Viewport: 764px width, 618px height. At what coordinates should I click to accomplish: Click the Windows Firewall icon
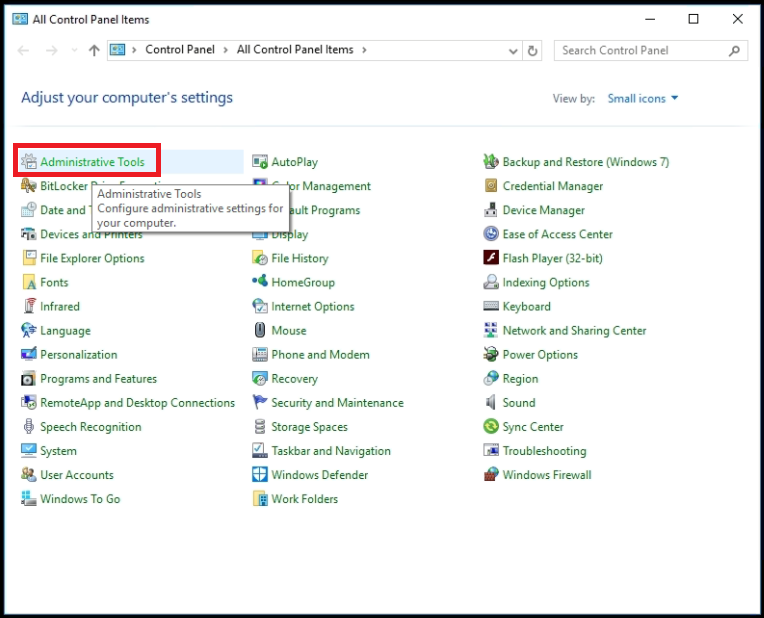(491, 474)
